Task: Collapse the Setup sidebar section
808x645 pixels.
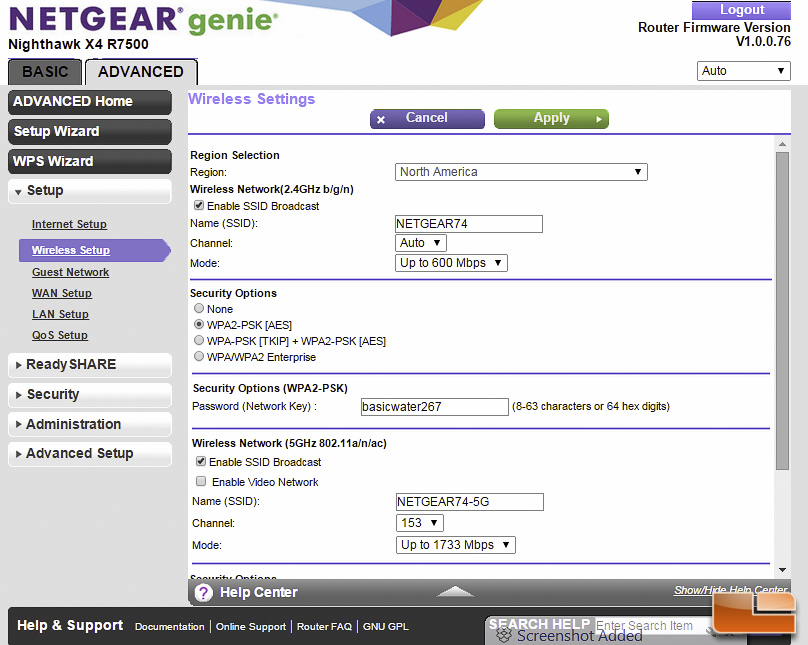Action: (90, 191)
